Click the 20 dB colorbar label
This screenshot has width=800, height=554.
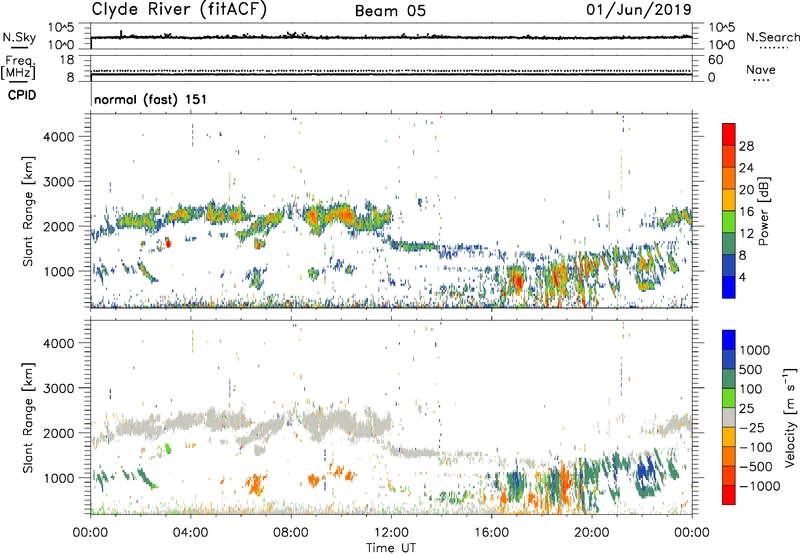coord(746,190)
